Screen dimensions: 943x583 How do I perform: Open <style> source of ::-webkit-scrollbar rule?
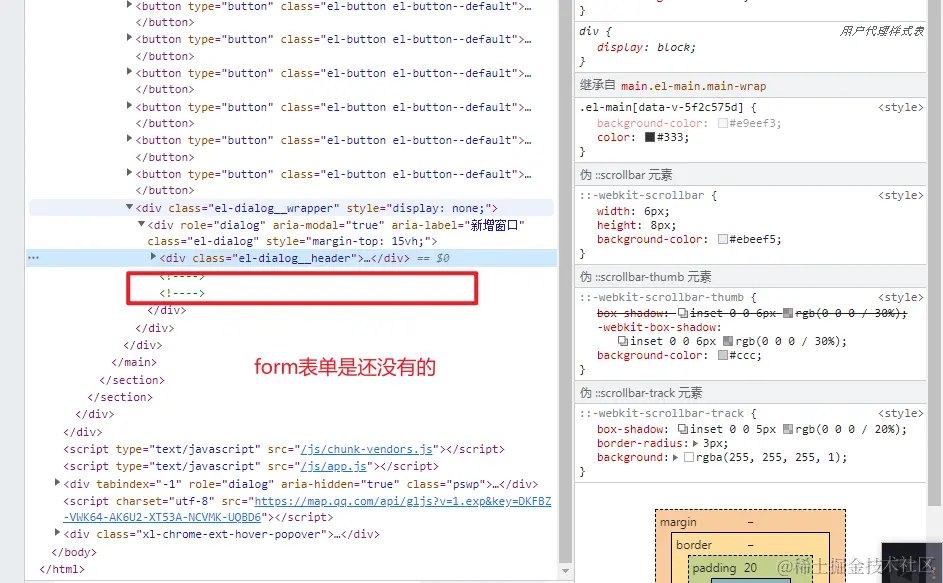[x=900, y=195]
